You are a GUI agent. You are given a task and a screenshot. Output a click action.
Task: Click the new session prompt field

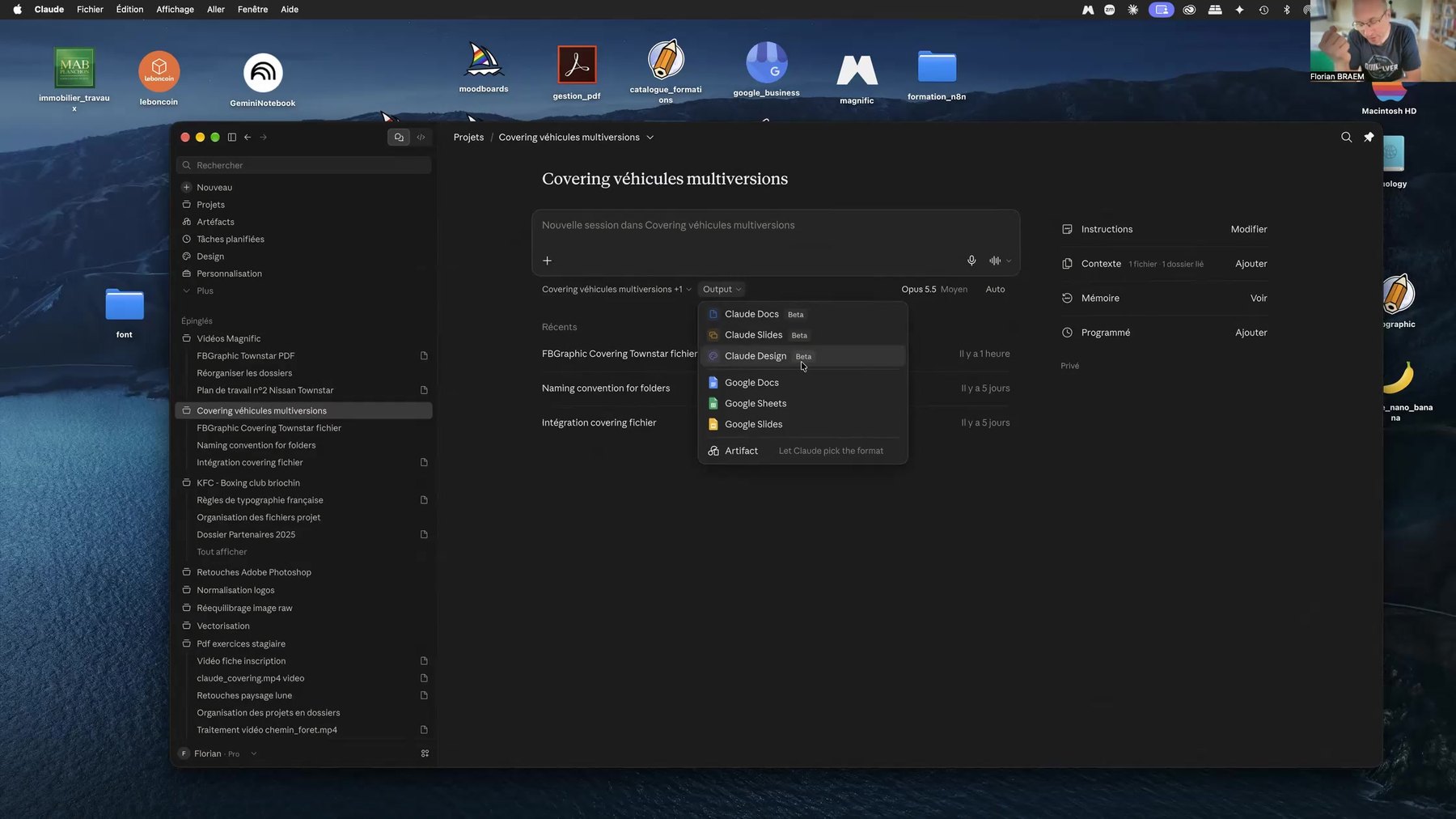coord(775,226)
